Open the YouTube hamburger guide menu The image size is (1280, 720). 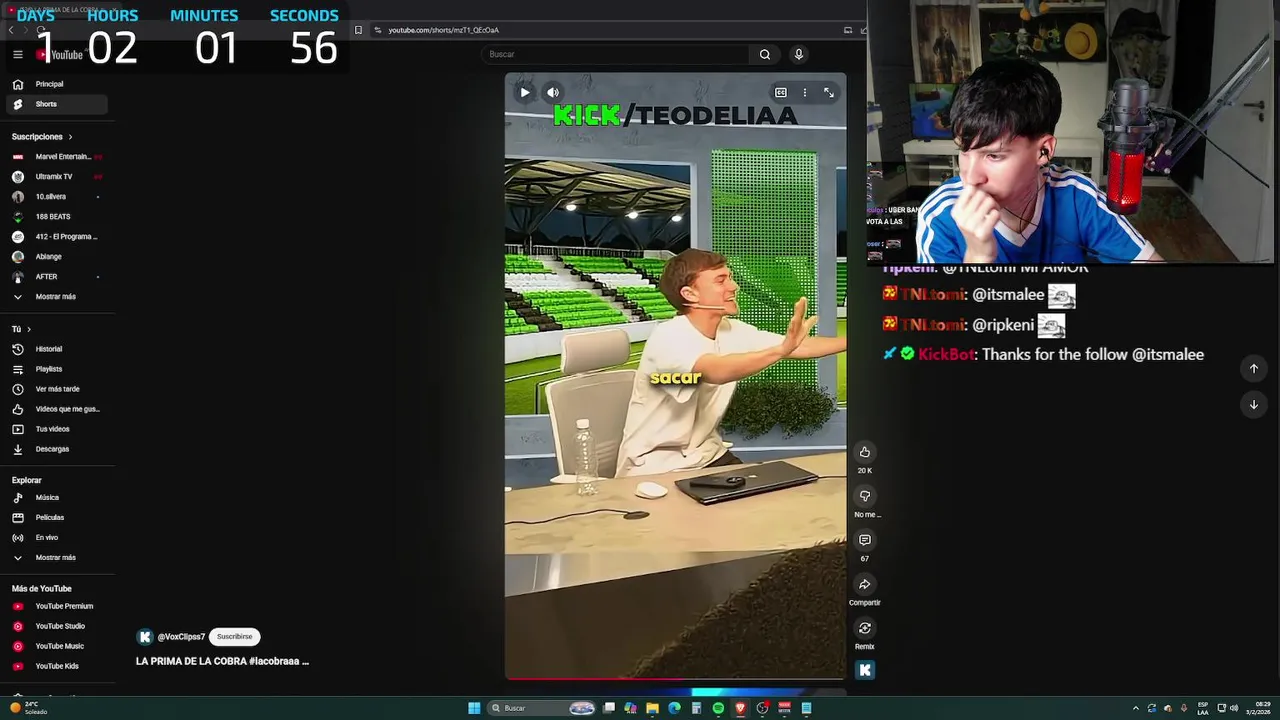[x=17, y=55]
